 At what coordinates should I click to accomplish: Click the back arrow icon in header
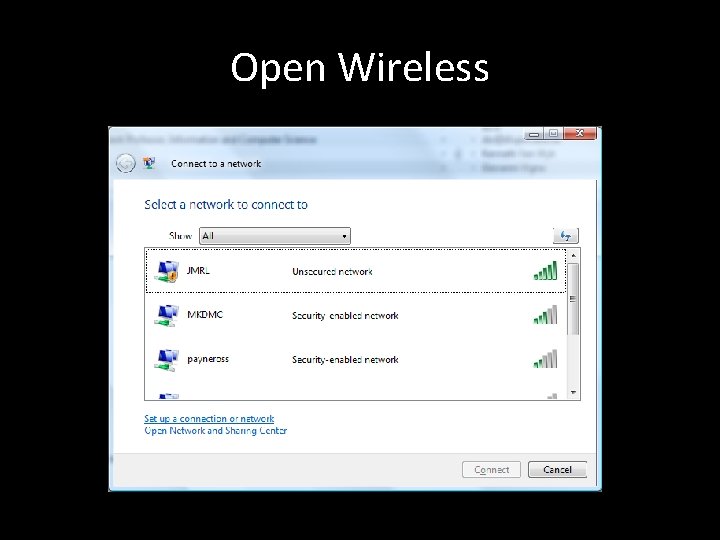125,163
